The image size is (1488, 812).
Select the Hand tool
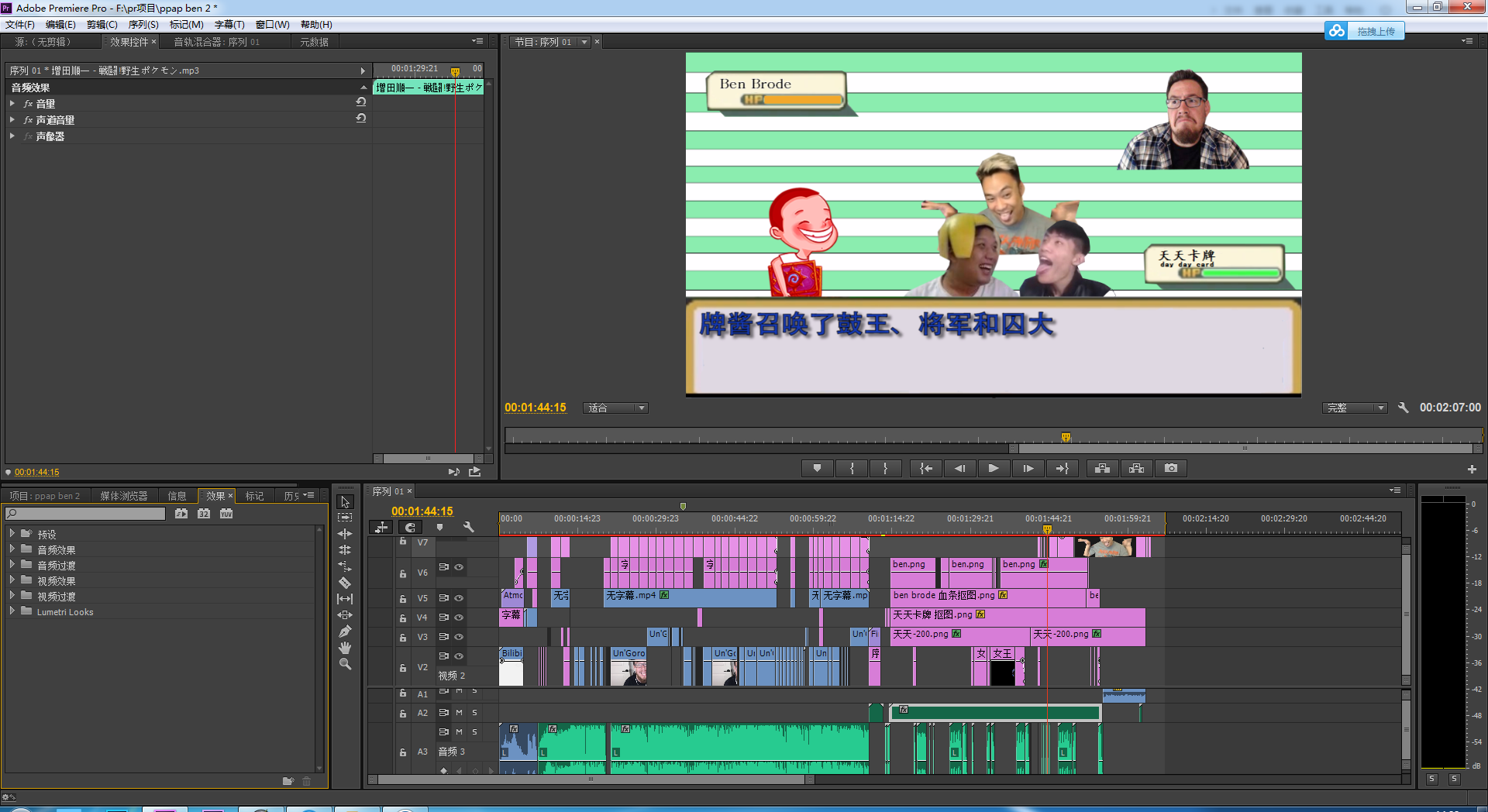(346, 648)
